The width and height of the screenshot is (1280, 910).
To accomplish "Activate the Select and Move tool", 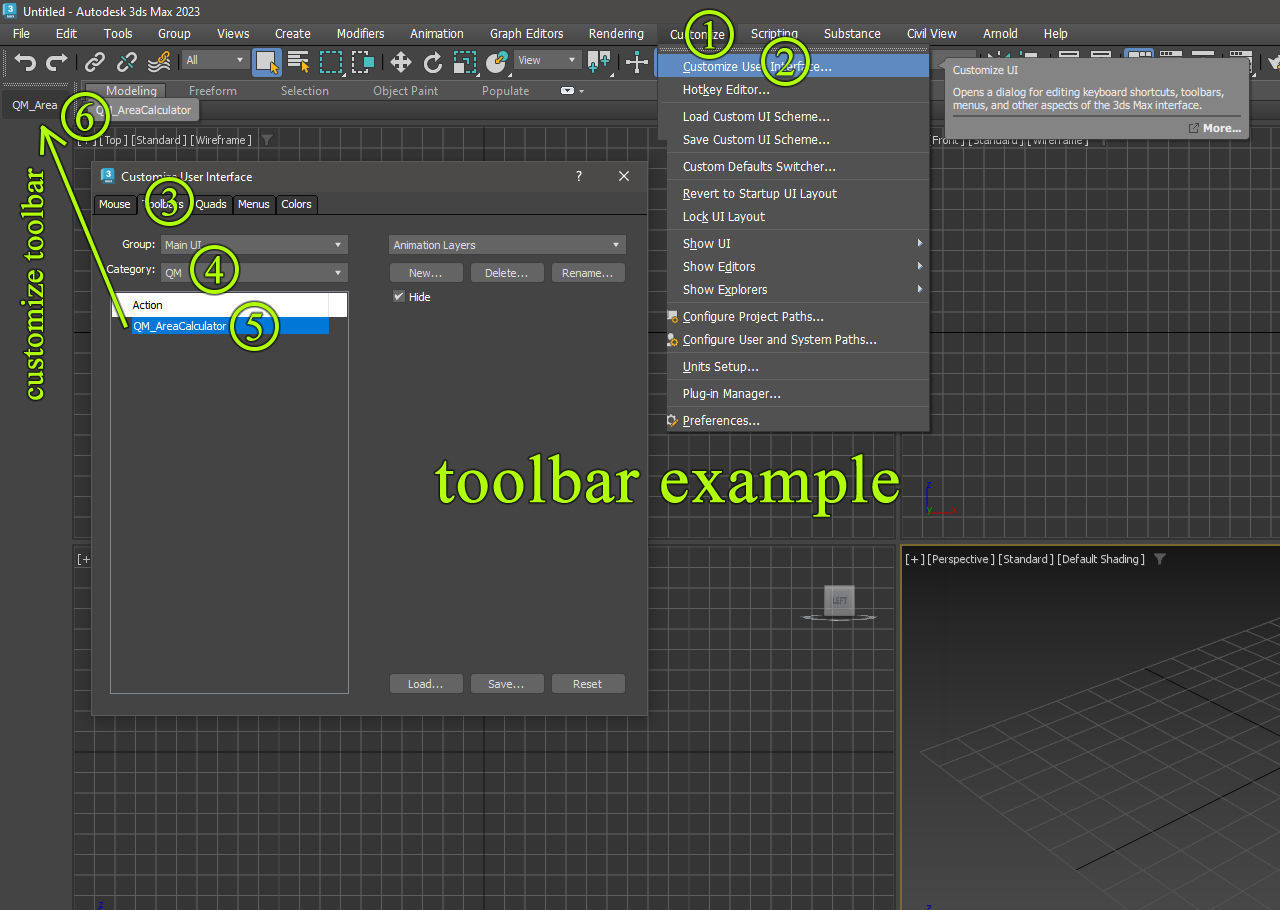I will click(x=401, y=63).
